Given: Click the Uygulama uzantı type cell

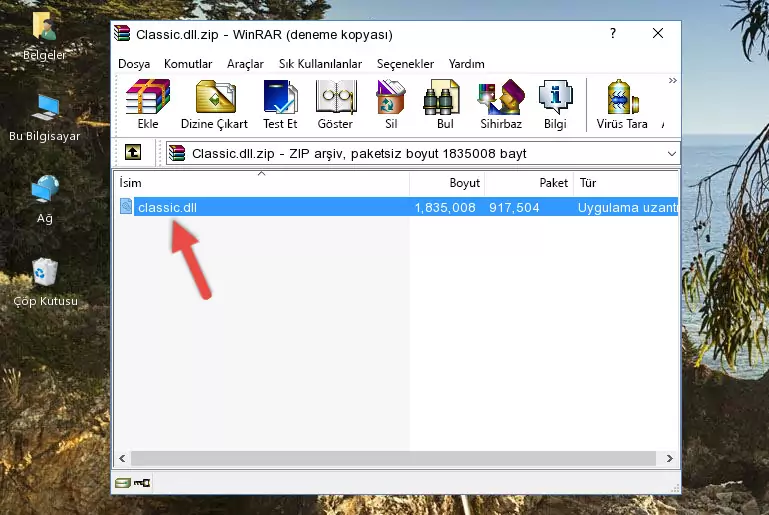Looking at the screenshot, I should 627,207.
